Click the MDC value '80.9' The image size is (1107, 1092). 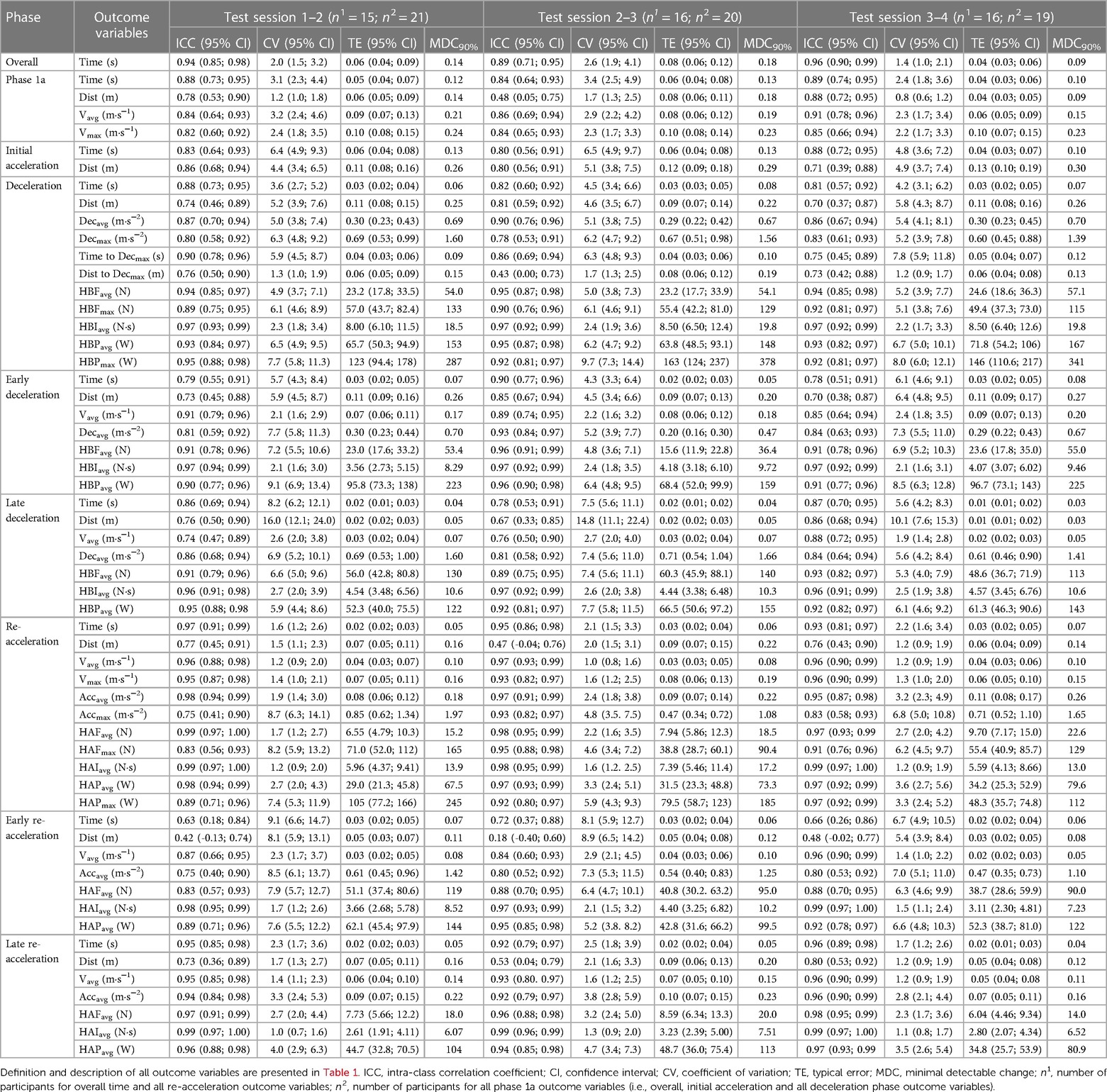(x=1077, y=1049)
